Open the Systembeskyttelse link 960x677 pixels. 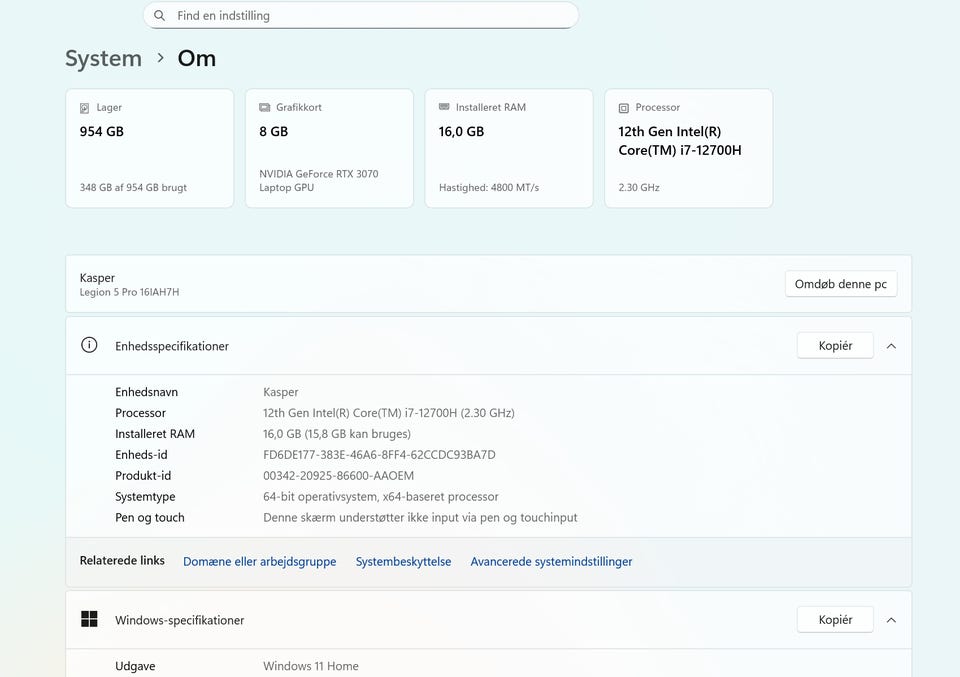(x=403, y=562)
